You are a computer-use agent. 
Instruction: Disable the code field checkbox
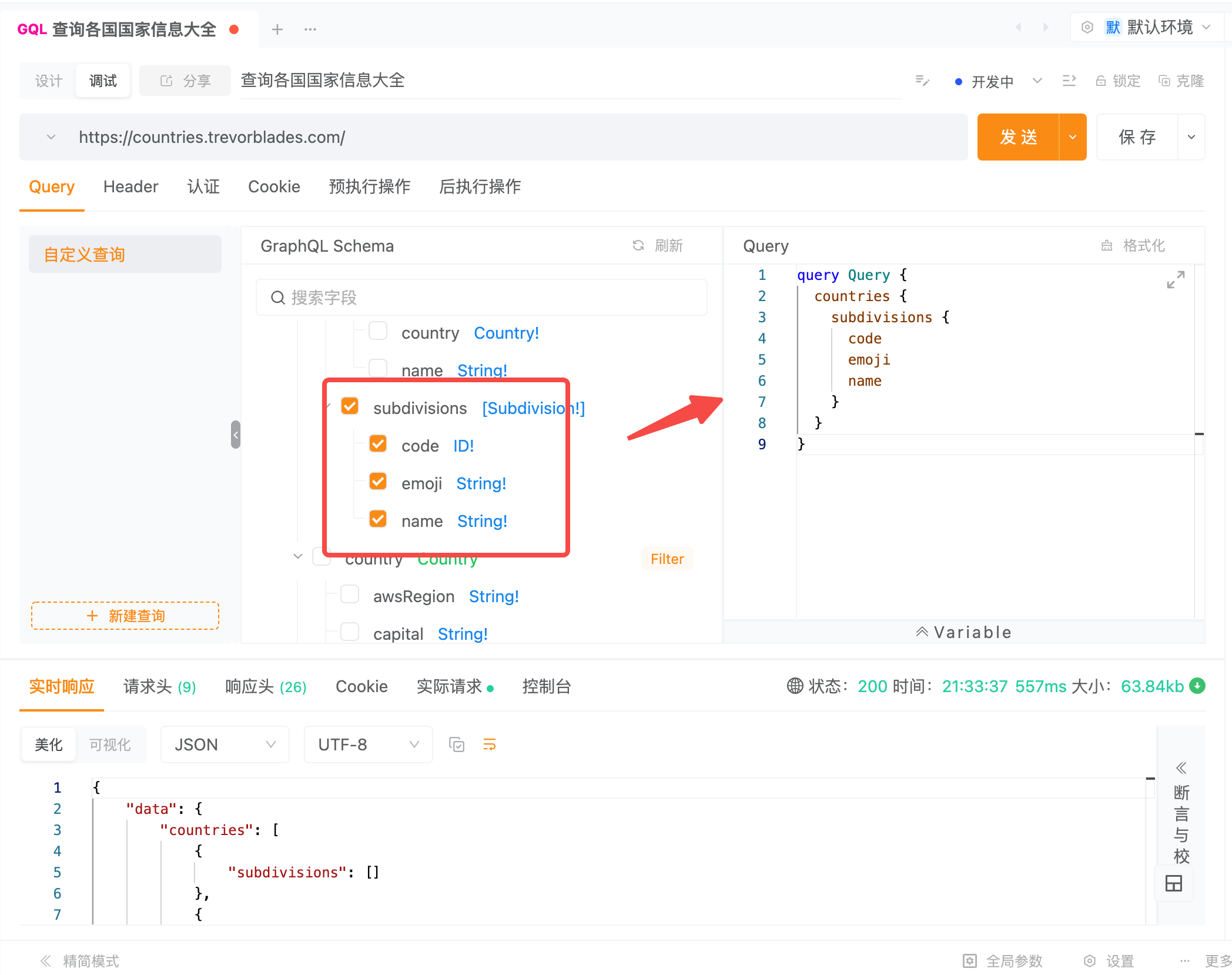click(378, 445)
